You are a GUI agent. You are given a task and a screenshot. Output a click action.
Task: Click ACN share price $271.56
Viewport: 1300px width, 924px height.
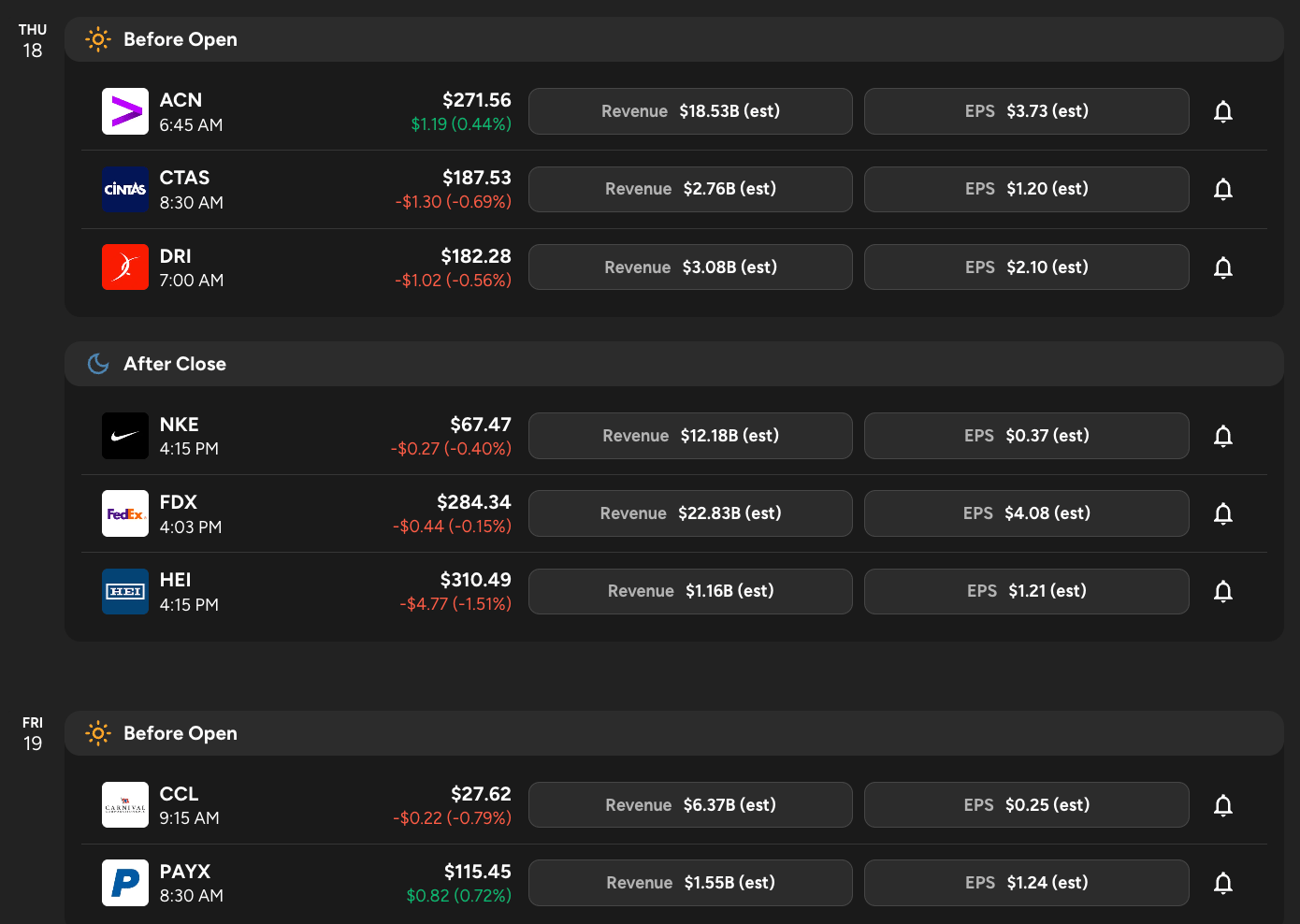click(x=477, y=100)
